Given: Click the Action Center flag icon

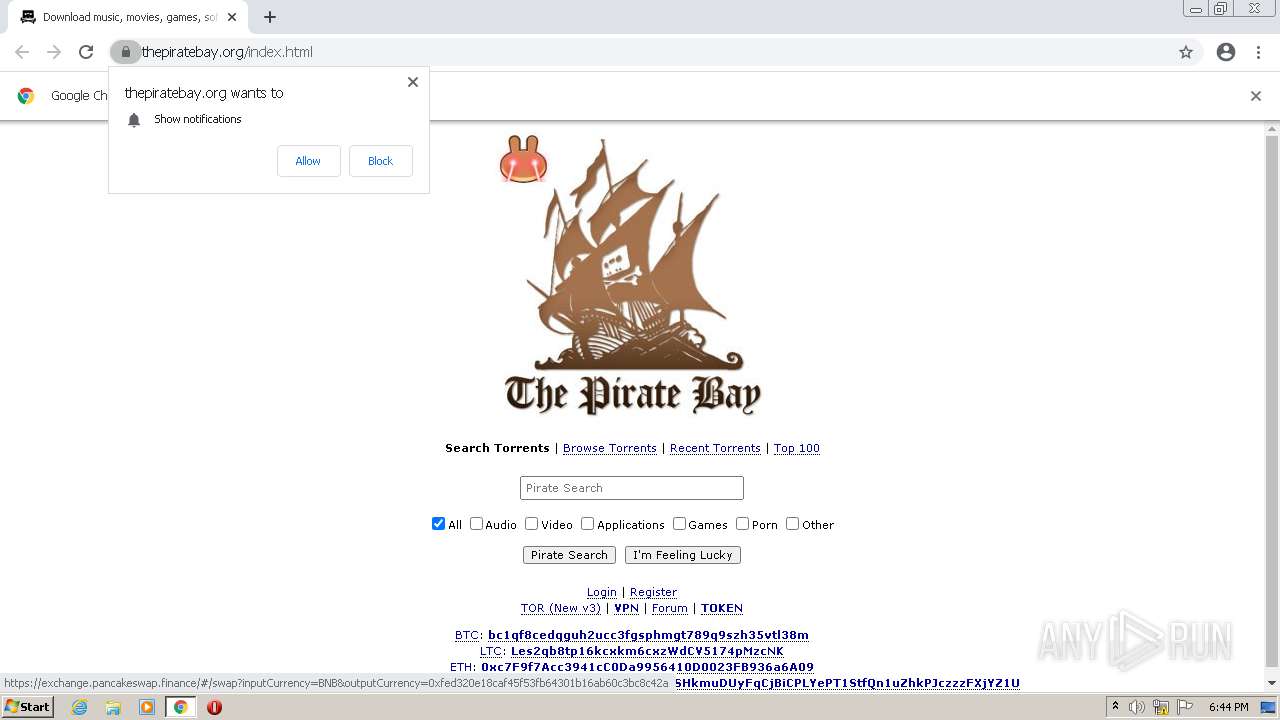Looking at the screenshot, I should 1185,707.
